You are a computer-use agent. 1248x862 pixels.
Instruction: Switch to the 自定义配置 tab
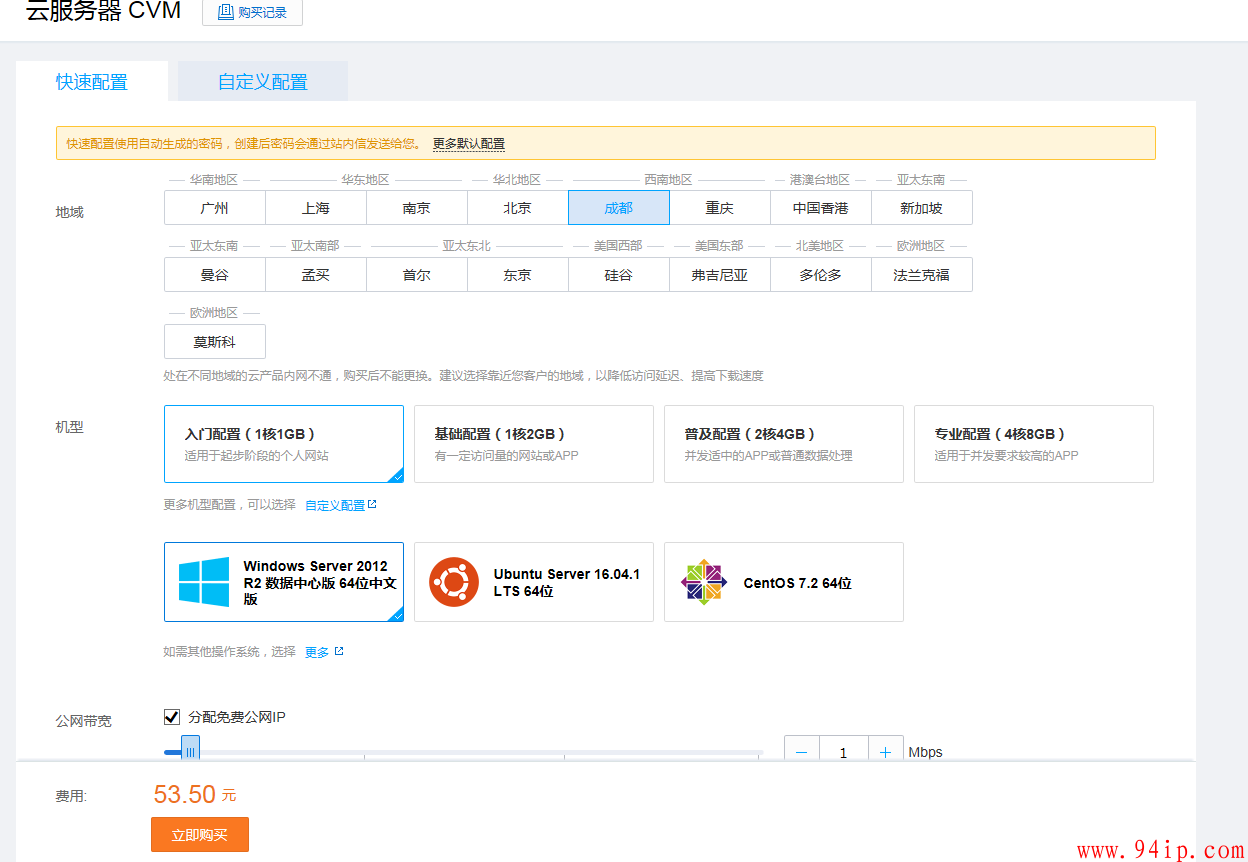pyautogui.click(x=263, y=82)
